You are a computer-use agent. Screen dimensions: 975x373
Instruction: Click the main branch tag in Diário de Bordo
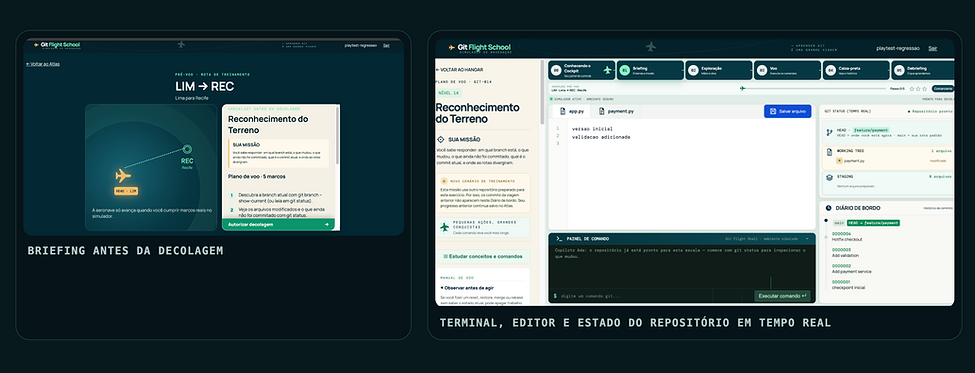click(x=839, y=223)
